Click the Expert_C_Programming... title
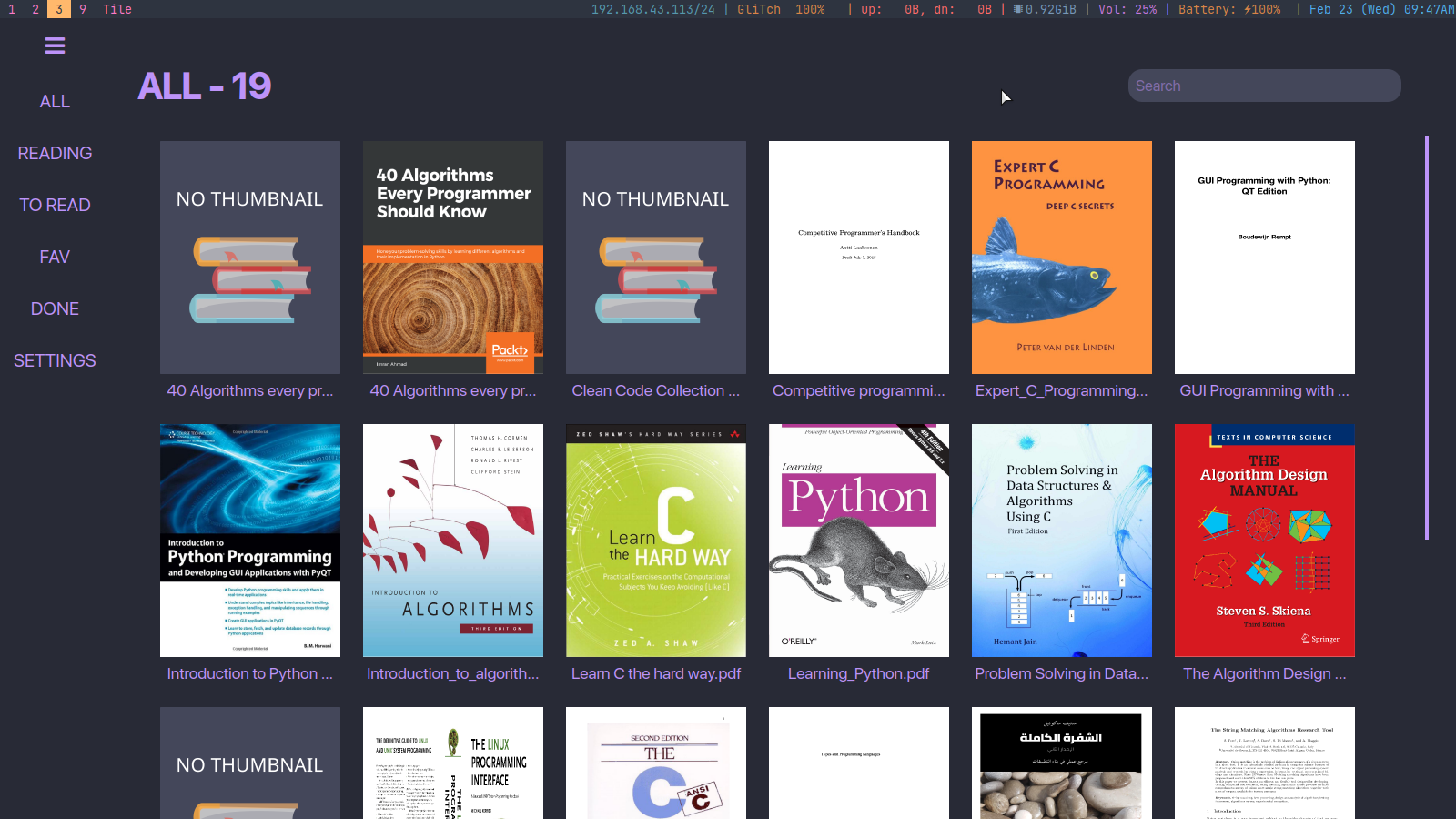1456x819 pixels. click(1062, 390)
